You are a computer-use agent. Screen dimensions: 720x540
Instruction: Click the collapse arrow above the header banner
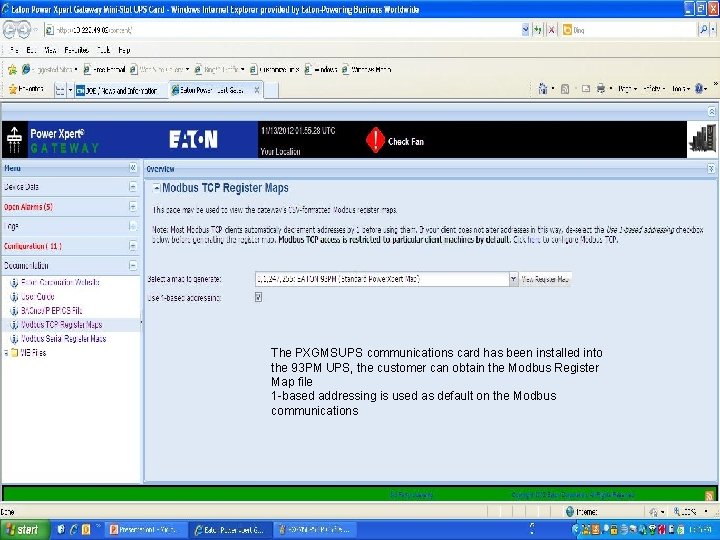(x=711, y=111)
